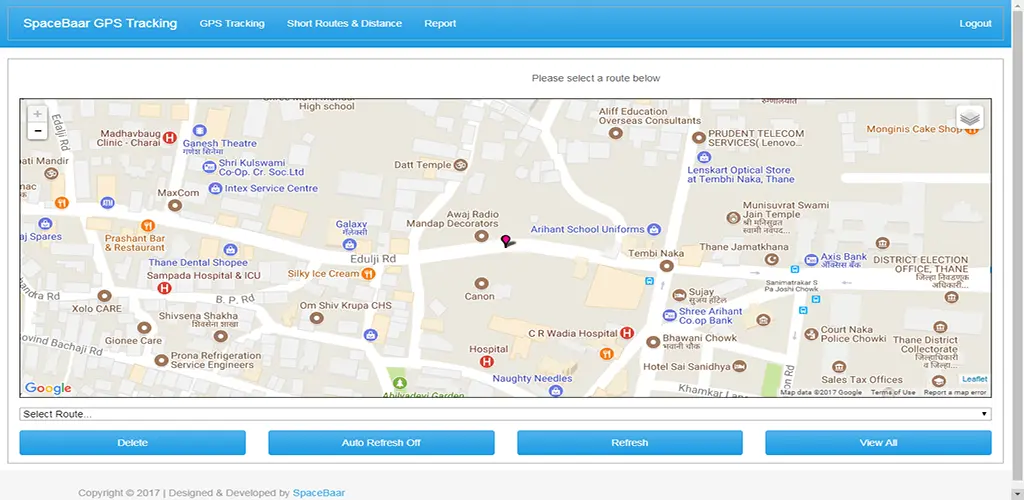Click the Sampada Hospital H icon

pyautogui.click(x=165, y=288)
